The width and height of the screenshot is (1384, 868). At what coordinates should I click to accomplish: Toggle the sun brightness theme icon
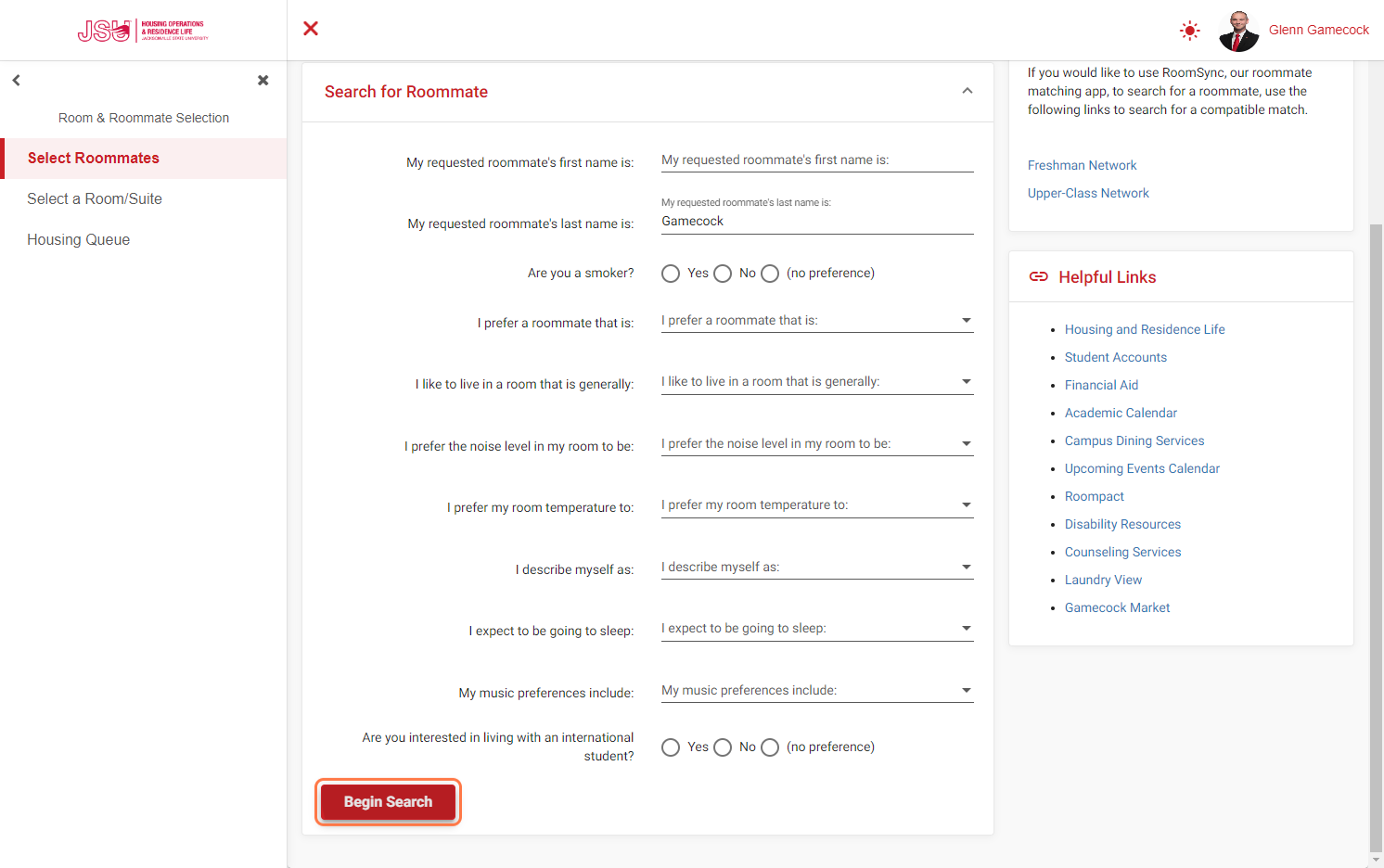click(x=1190, y=31)
